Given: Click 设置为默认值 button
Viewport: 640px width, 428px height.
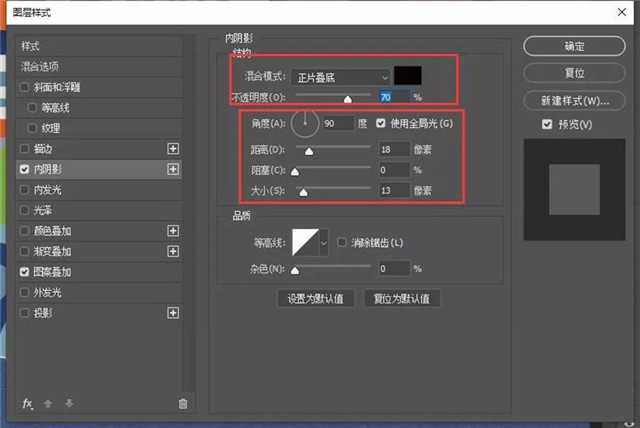Looking at the screenshot, I should (x=315, y=298).
